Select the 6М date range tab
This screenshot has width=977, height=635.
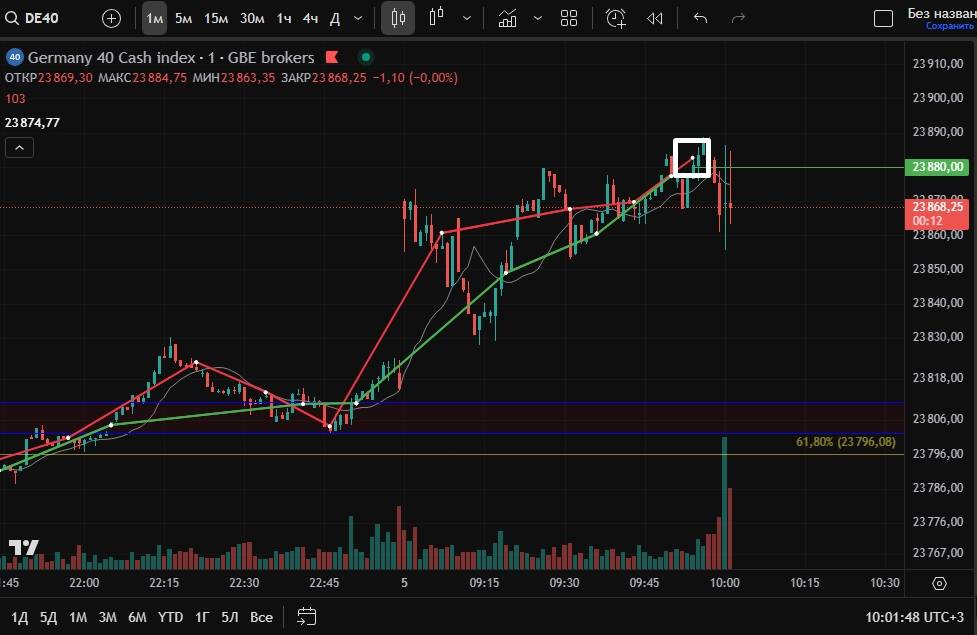click(x=138, y=617)
